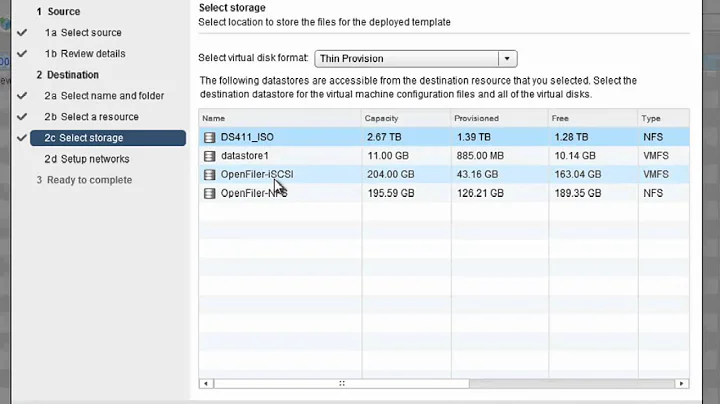Select the OpenFiler-iSCSI datastore name
The image size is (720, 404).
click(257, 174)
